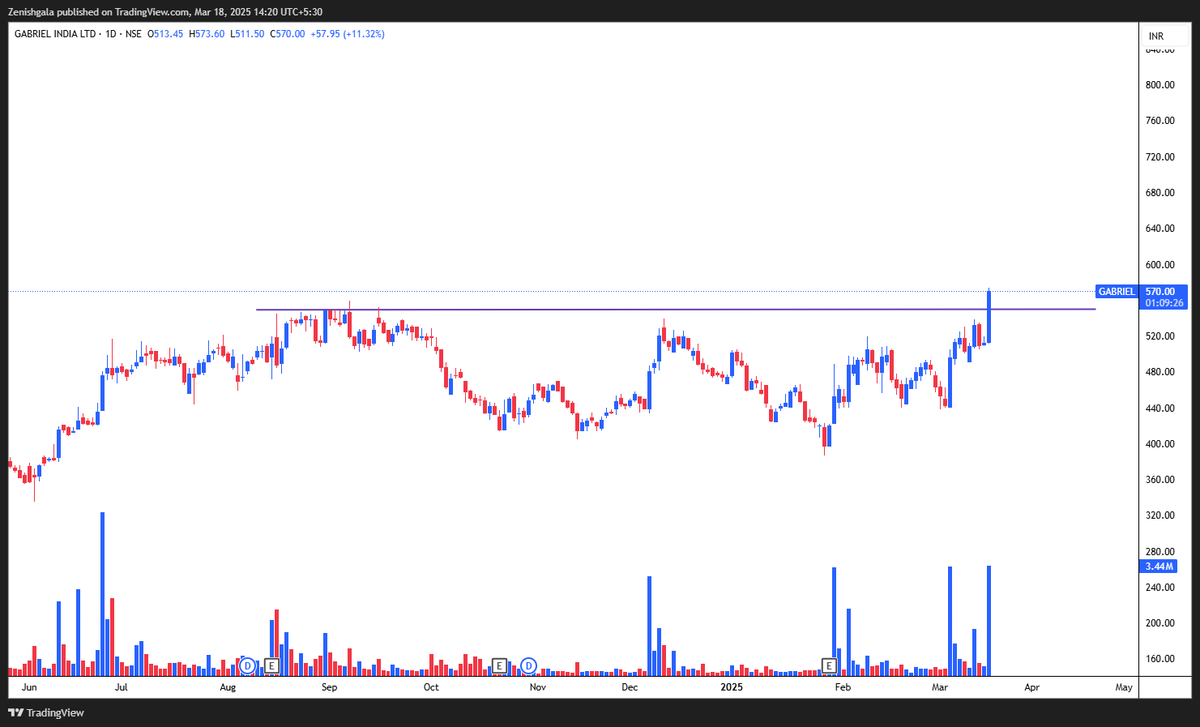The width and height of the screenshot is (1200, 727).
Task: Click the 680.00 price axis label
Action: click(1160, 193)
